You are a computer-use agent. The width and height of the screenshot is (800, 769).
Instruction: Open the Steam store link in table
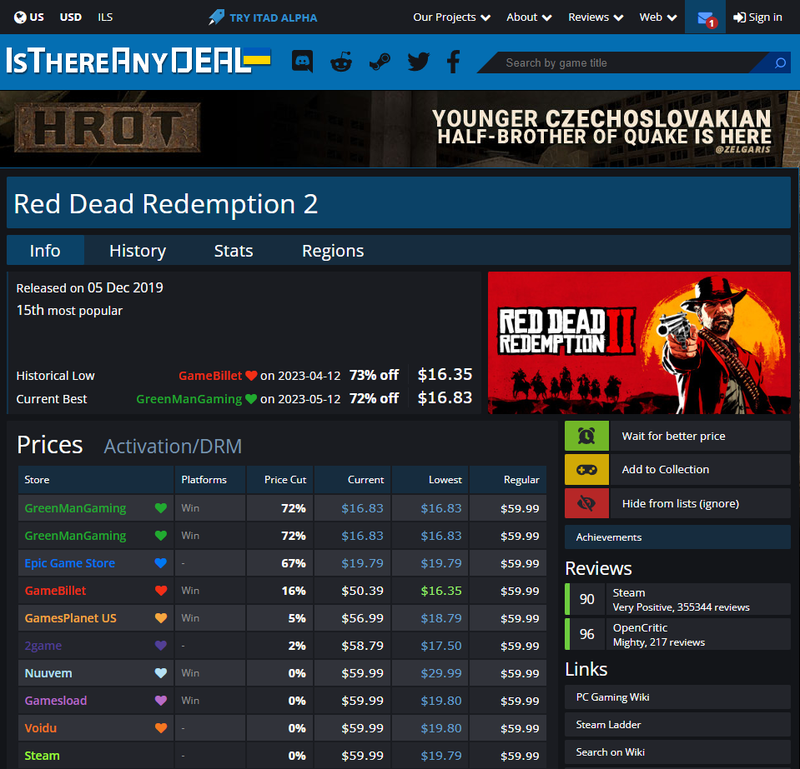(42, 756)
